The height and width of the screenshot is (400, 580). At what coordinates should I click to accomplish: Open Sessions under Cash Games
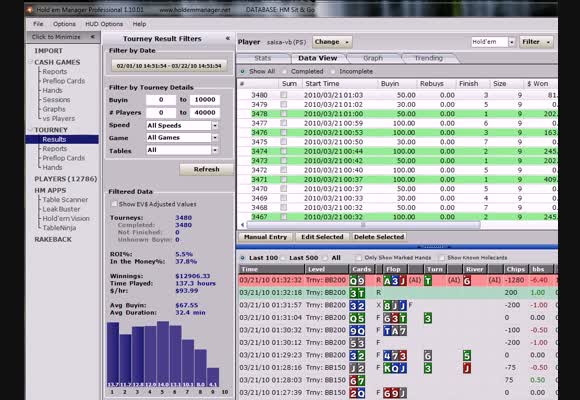[x=56, y=100]
